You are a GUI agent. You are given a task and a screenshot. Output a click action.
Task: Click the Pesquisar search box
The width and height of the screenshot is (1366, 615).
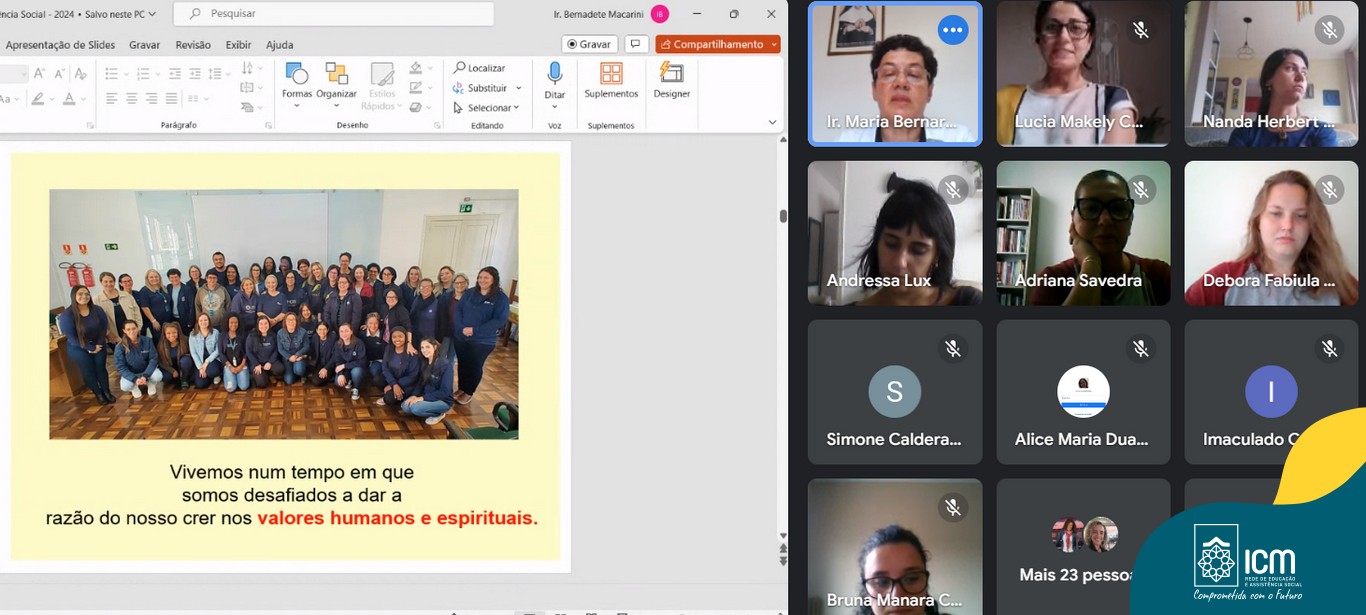(x=334, y=14)
